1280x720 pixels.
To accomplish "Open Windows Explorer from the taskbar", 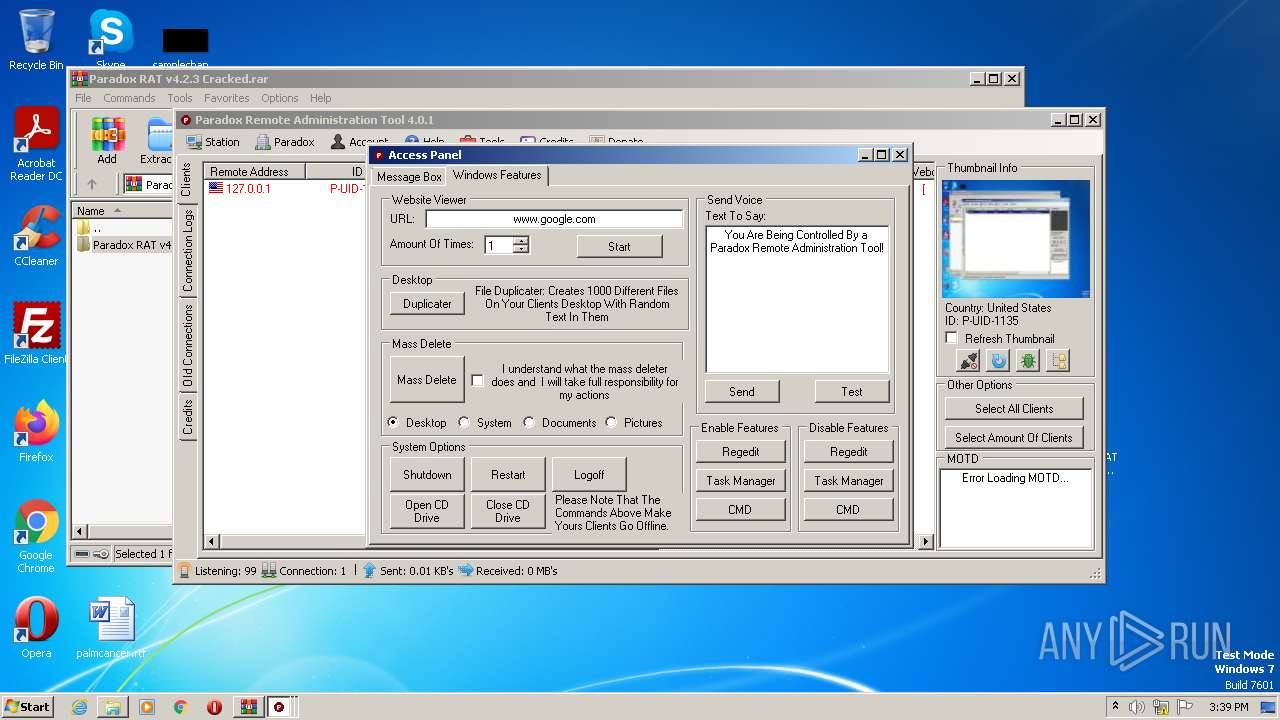I will pos(113,707).
